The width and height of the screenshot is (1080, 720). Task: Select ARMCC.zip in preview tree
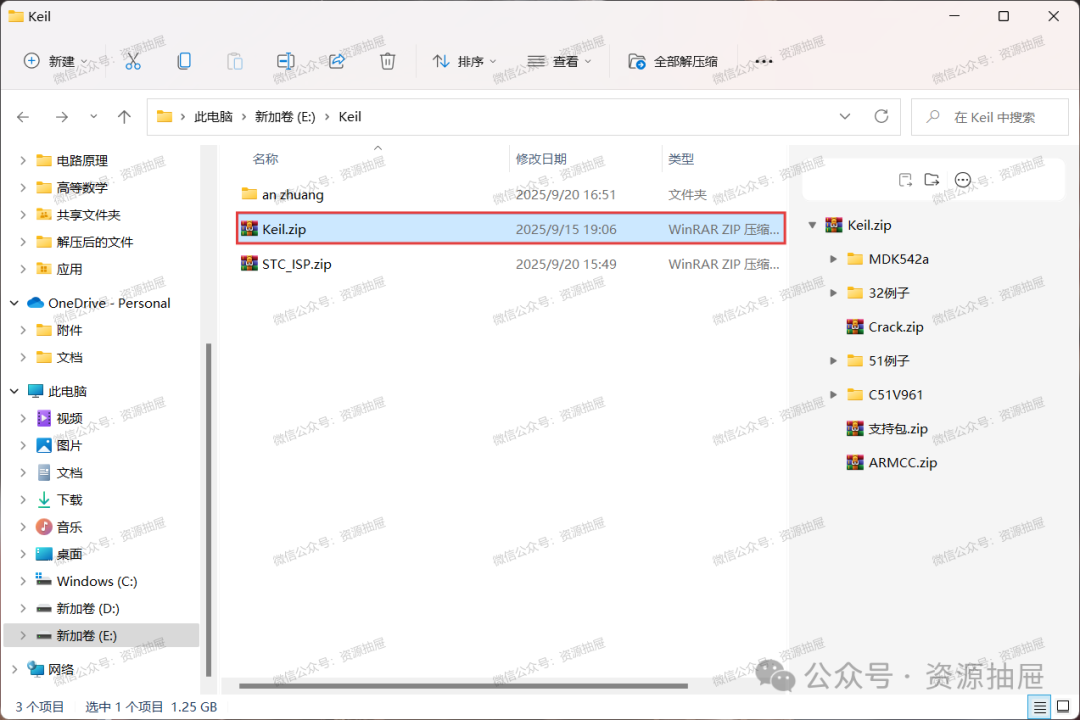coord(902,463)
